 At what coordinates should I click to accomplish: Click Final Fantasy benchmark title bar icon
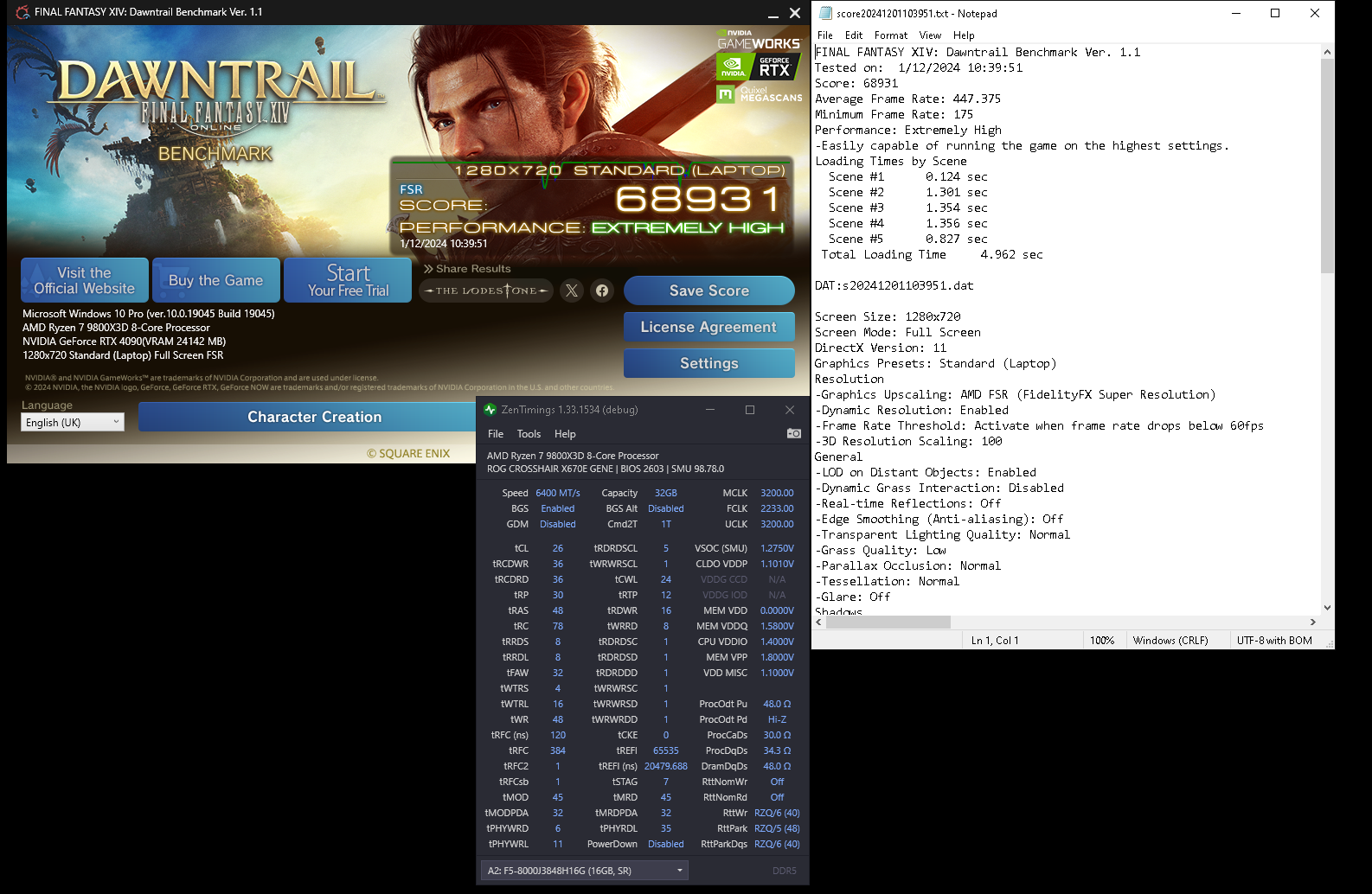pos(22,12)
